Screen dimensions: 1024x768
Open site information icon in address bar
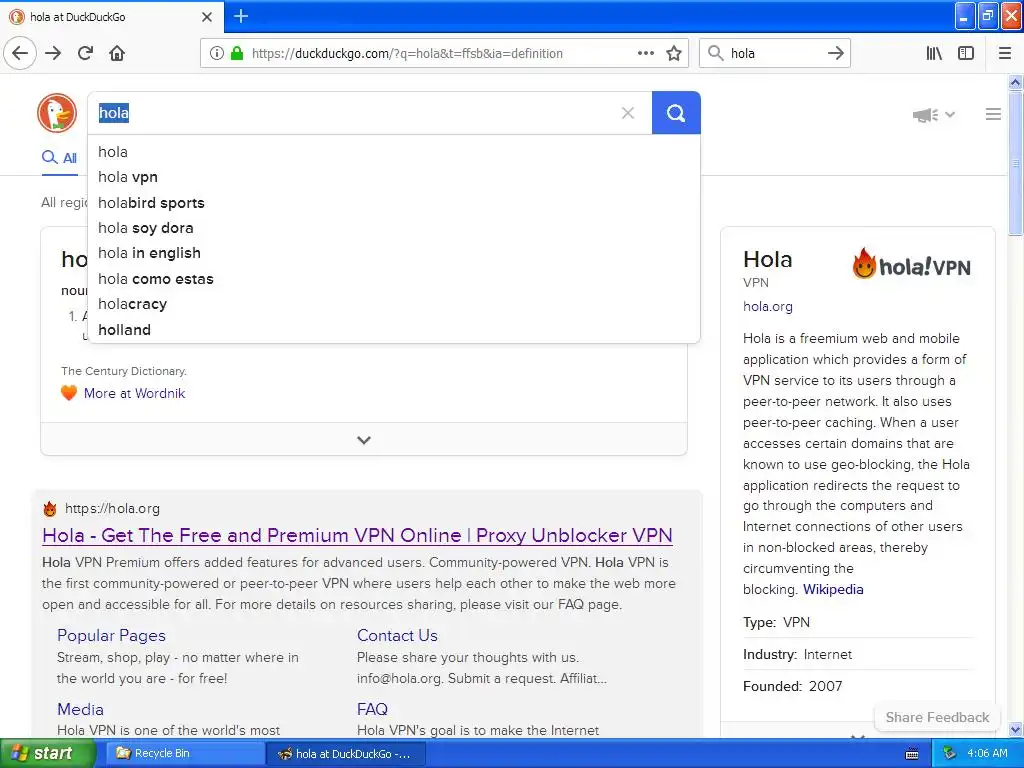coord(216,54)
